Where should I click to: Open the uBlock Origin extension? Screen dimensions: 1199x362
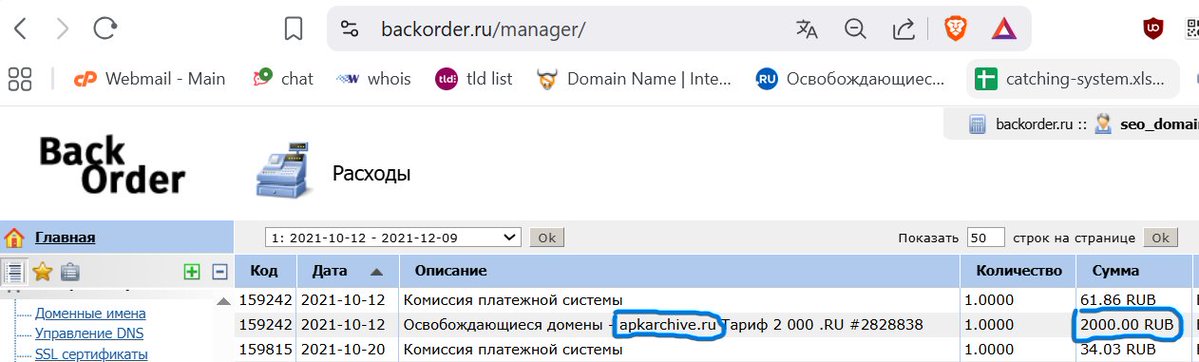click(x=1152, y=29)
